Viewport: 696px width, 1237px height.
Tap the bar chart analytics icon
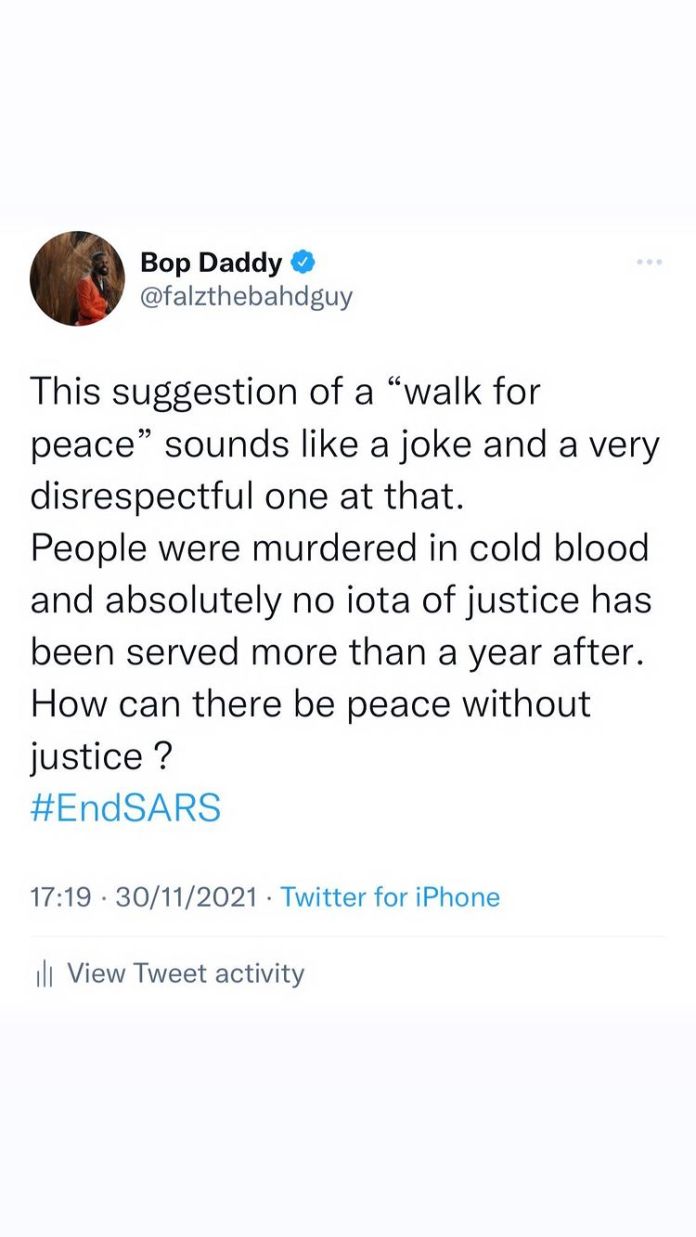pos(43,974)
